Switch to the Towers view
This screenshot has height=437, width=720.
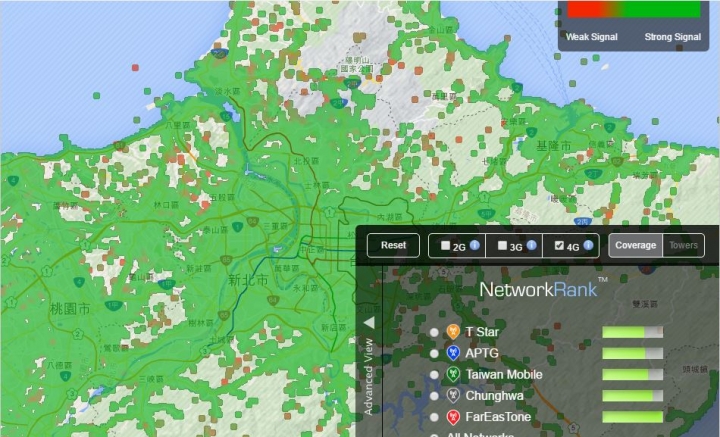pyautogui.click(x=683, y=246)
